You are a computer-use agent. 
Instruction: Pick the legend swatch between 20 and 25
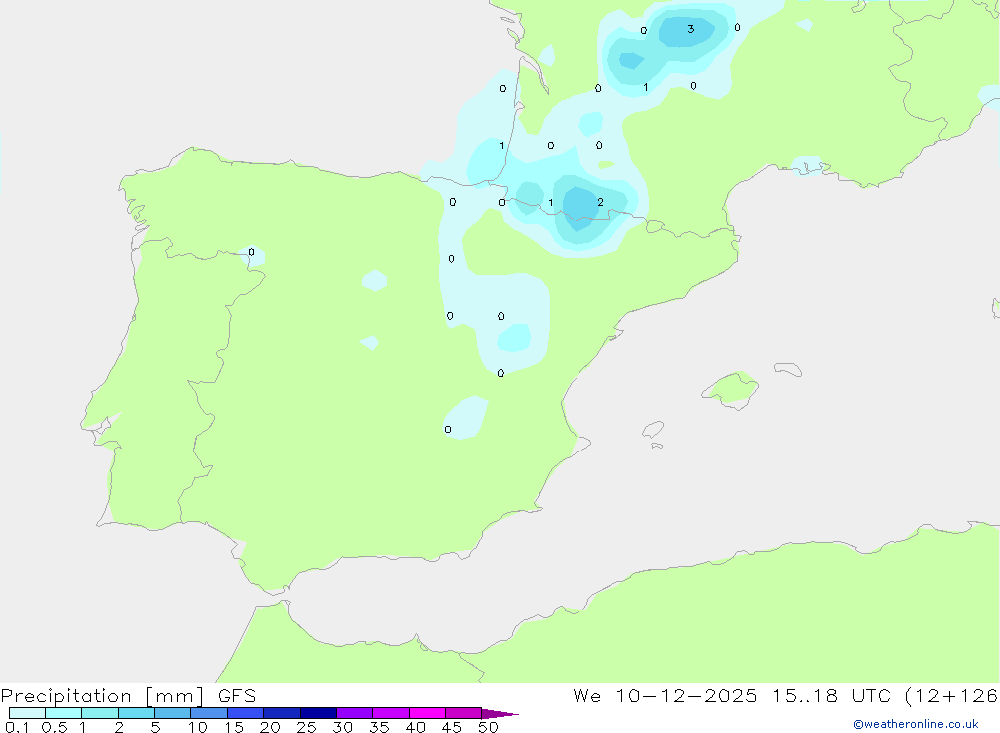point(282,713)
